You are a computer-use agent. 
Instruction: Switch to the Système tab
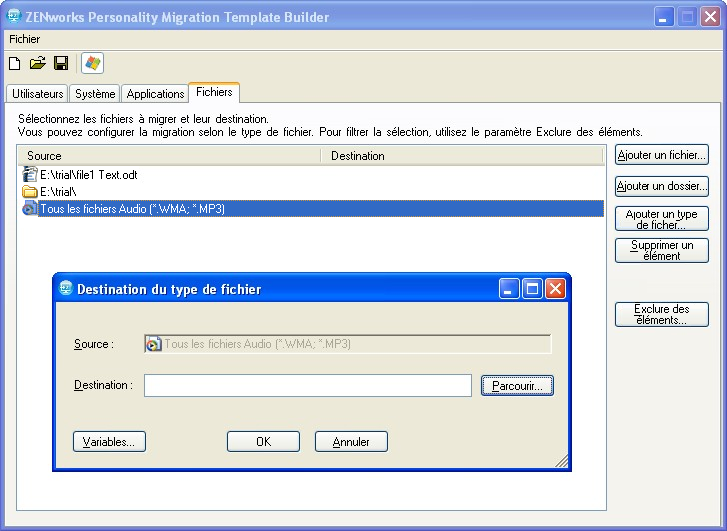(x=95, y=94)
